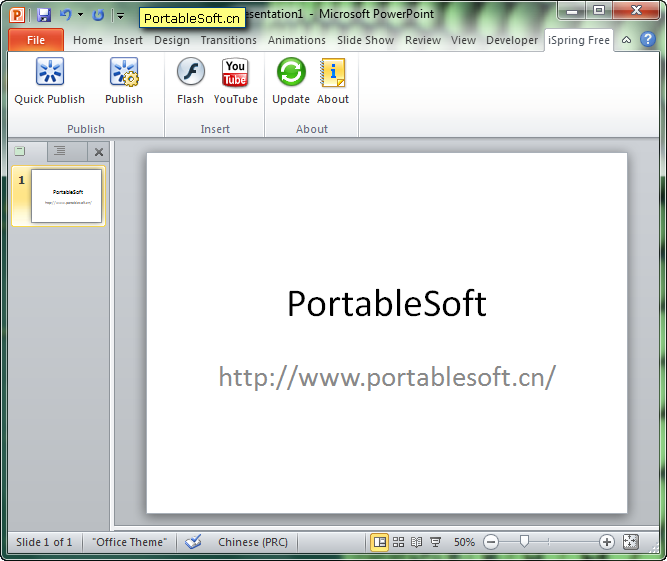Change the Chinese (PRC) language setting
This screenshot has width=667, height=561.
pos(253,542)
